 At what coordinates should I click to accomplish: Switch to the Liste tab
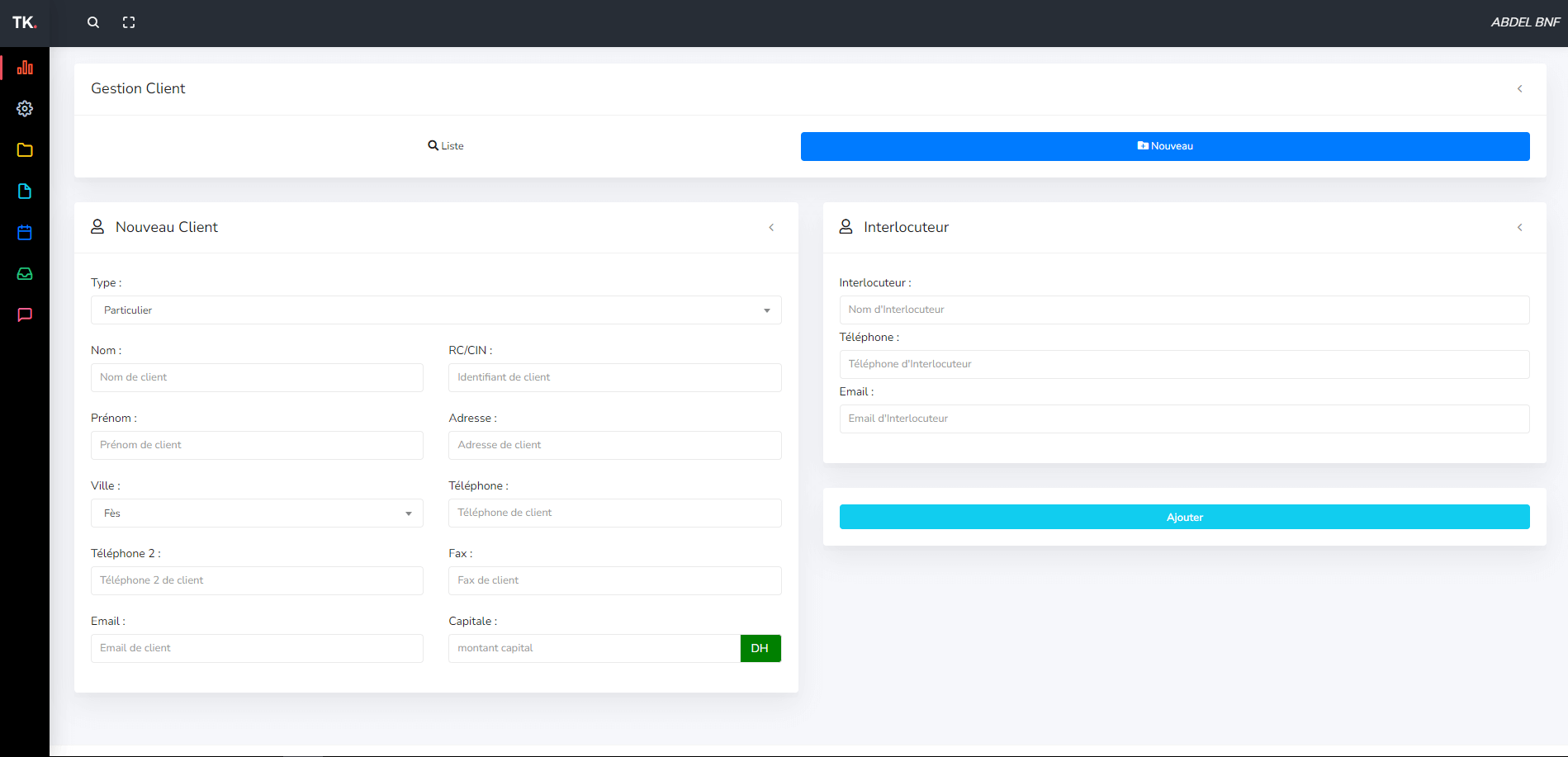coord(446,146)
